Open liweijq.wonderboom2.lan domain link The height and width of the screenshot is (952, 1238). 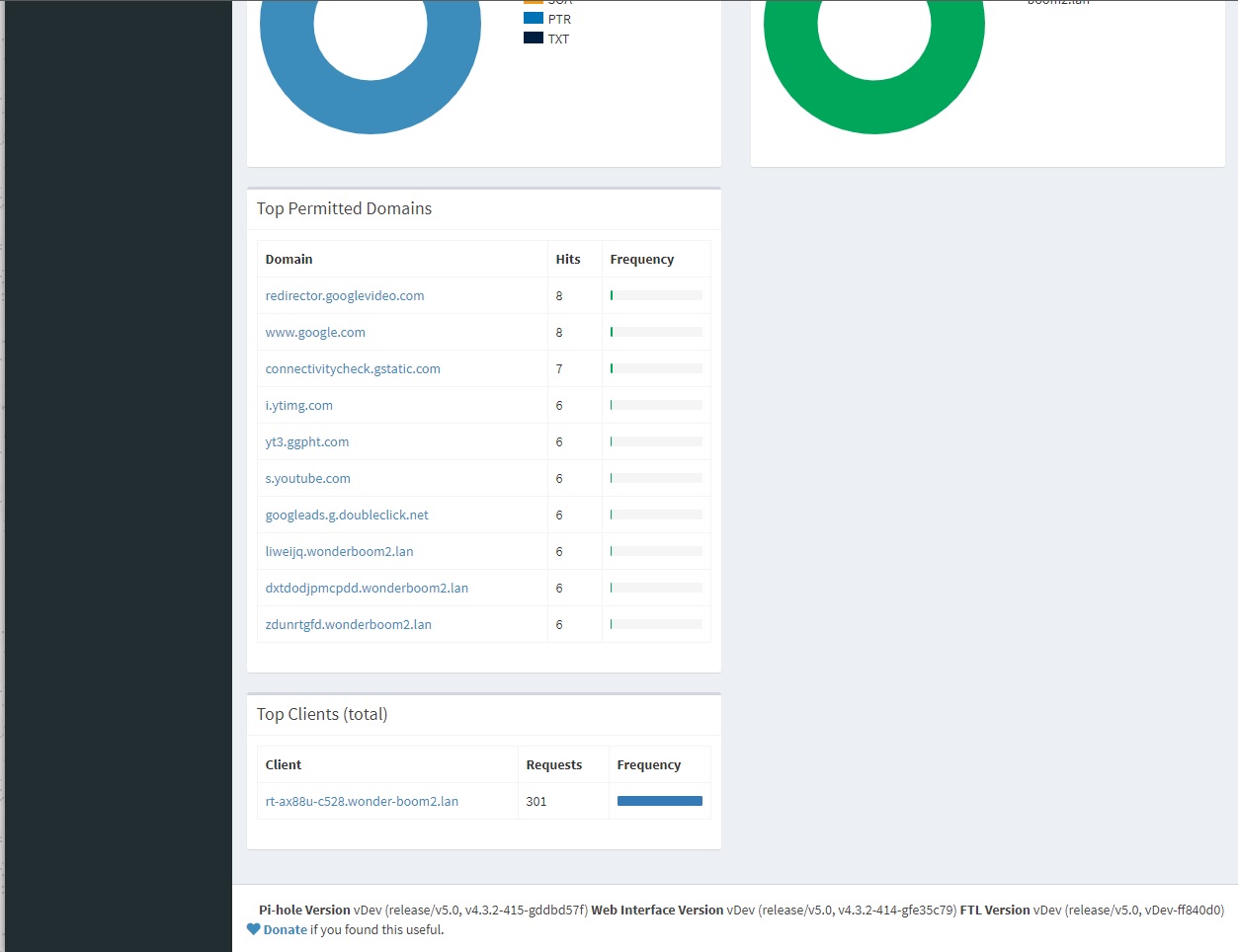(339, 551)
